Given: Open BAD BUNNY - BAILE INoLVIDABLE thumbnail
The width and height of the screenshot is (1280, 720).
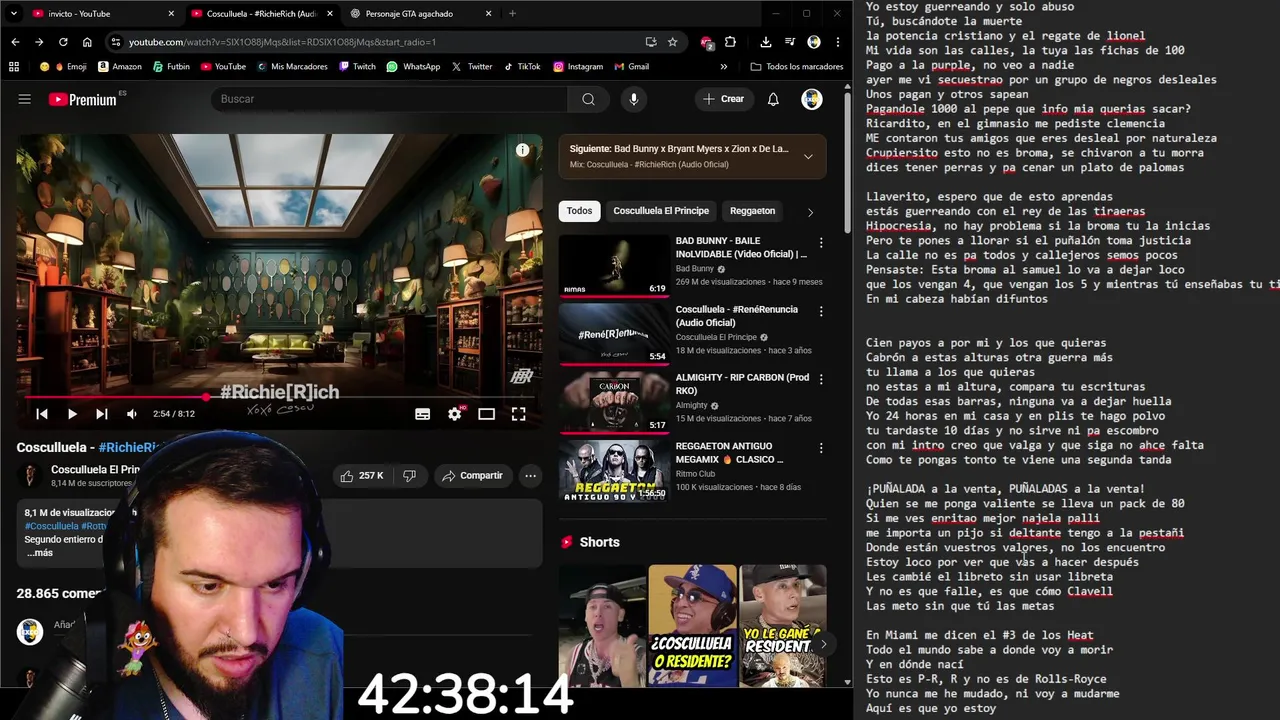Looking at the screenshot, I should (x=614, y=266).
